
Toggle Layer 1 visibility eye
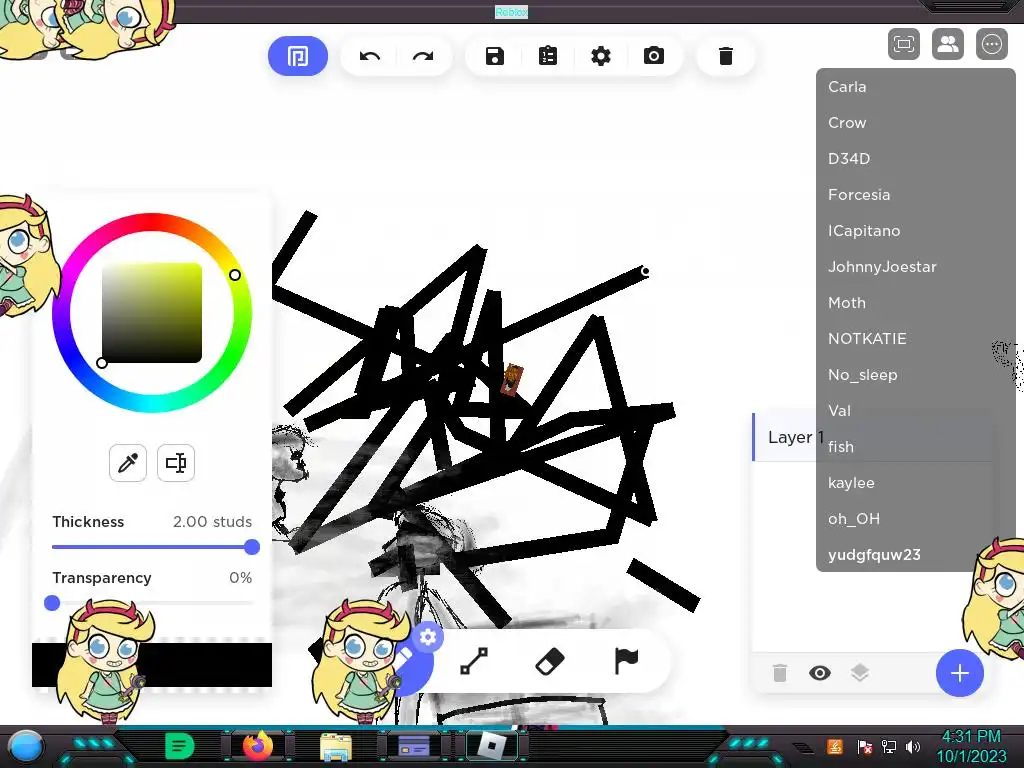click(820, 673)
